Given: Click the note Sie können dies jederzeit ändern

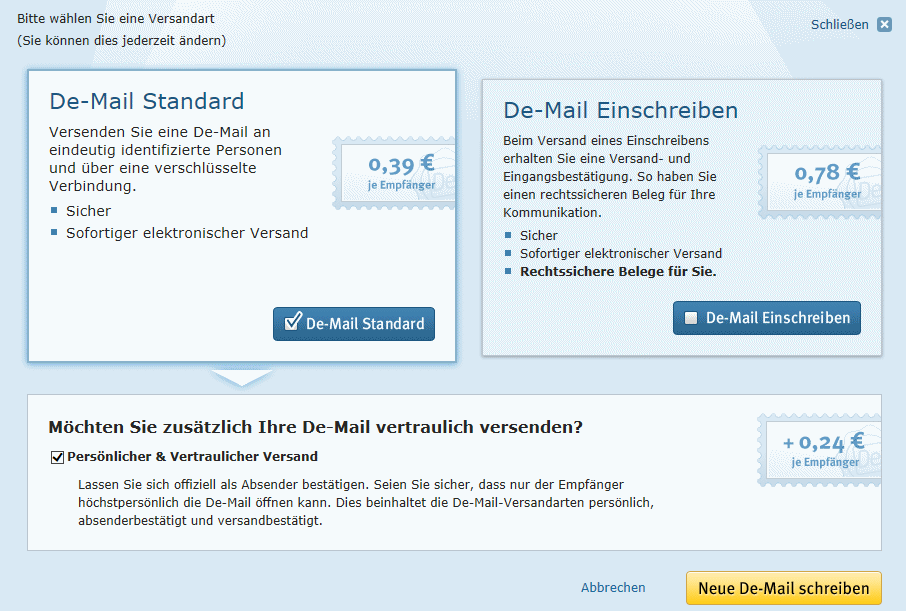Looking at the screenshot, I should tap(121, 40).
